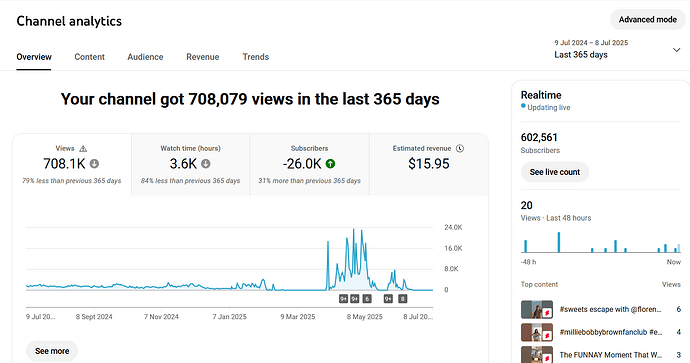Go to the Revenue tab
690x363 pixels.
[202, 57]
